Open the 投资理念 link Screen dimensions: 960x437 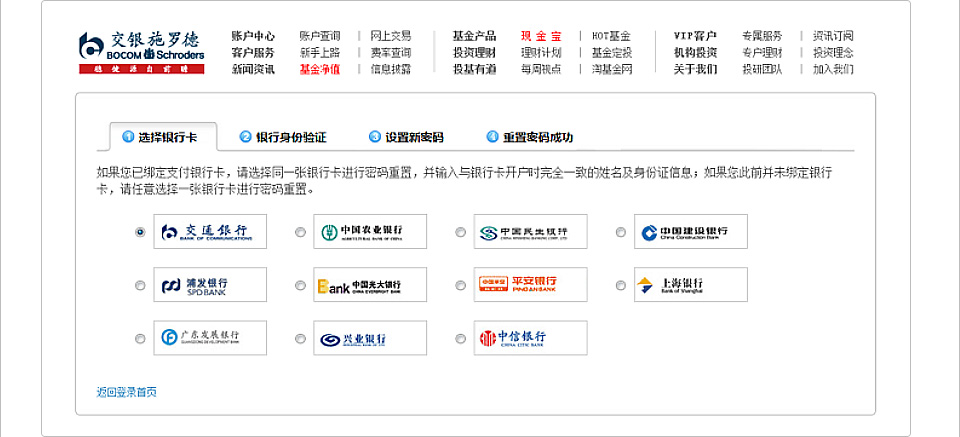click(x=833, y=53)
